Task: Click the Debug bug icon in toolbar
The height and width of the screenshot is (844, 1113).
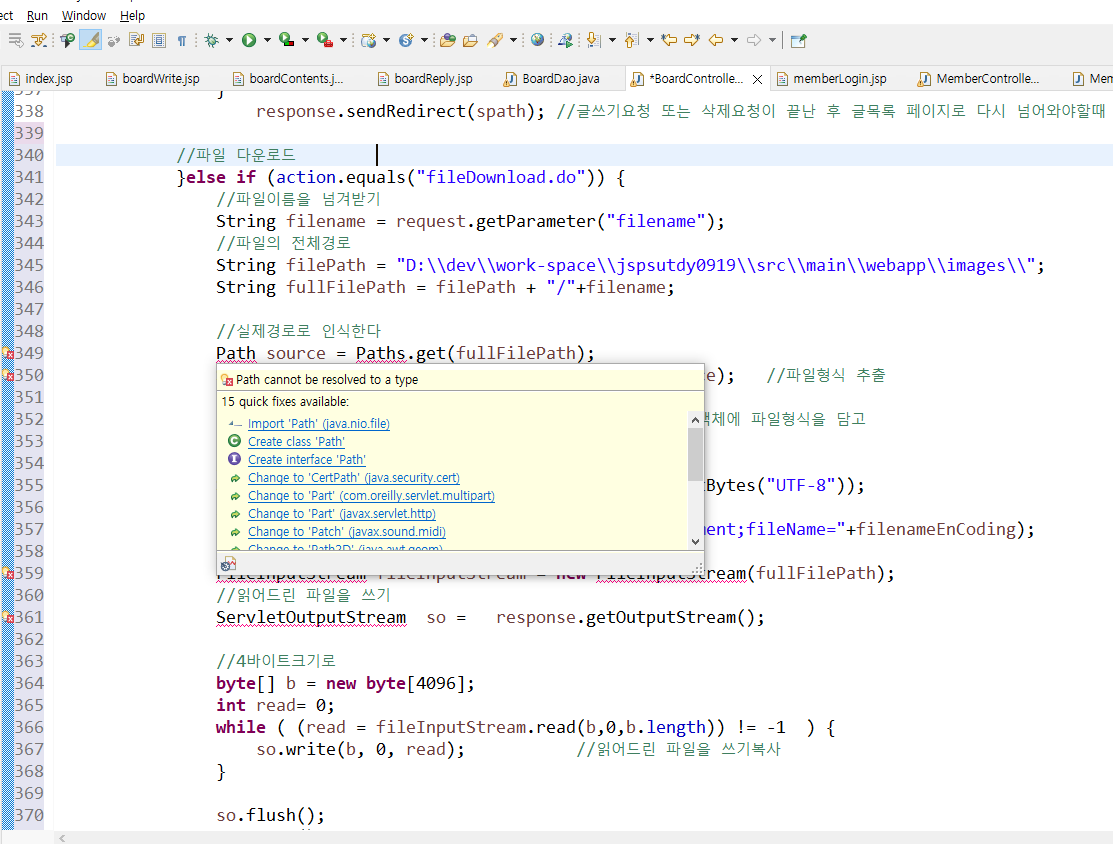Action: point(212,40)
